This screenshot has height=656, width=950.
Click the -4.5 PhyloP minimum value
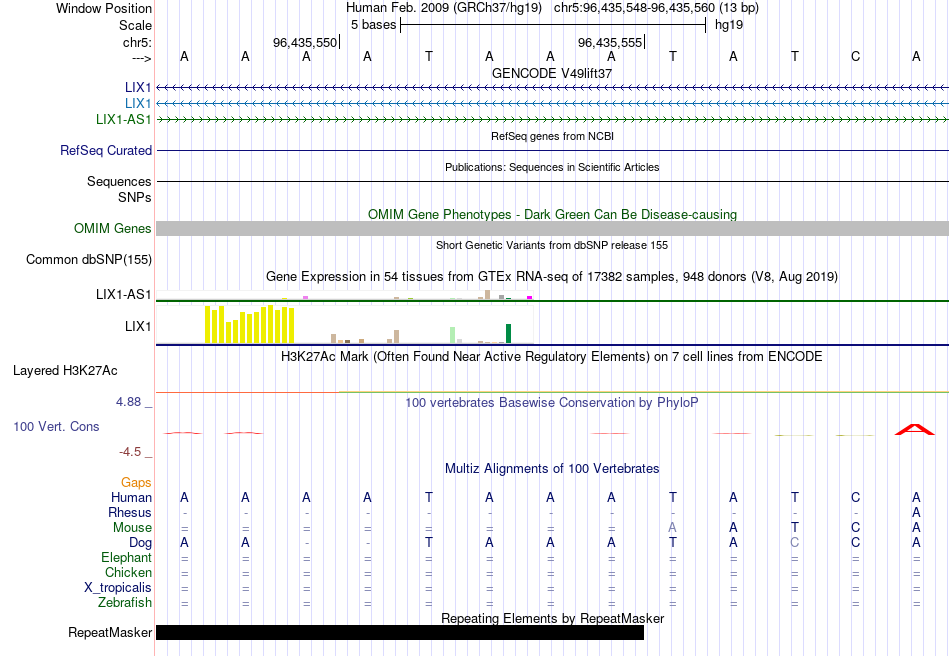pos(130,452)
